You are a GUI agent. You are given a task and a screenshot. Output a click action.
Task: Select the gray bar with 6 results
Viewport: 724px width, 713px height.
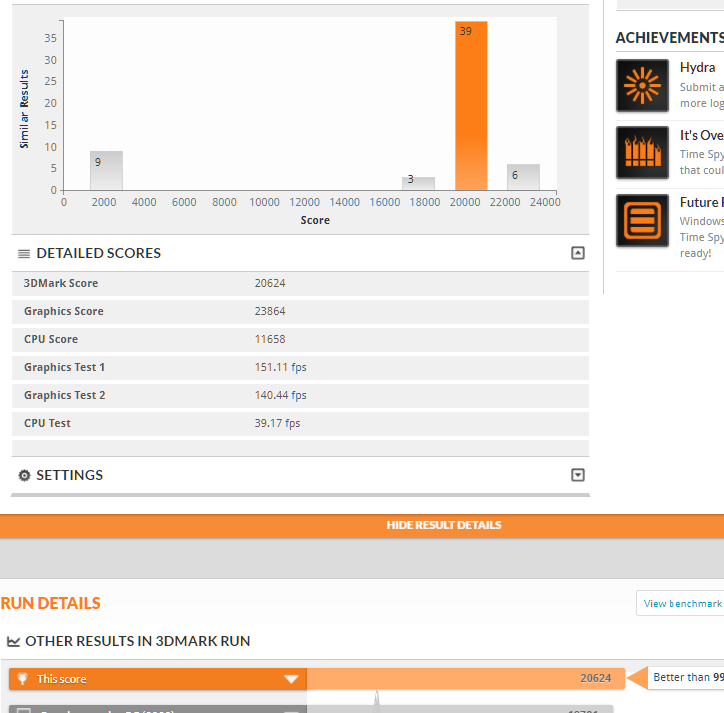[523, 177]
